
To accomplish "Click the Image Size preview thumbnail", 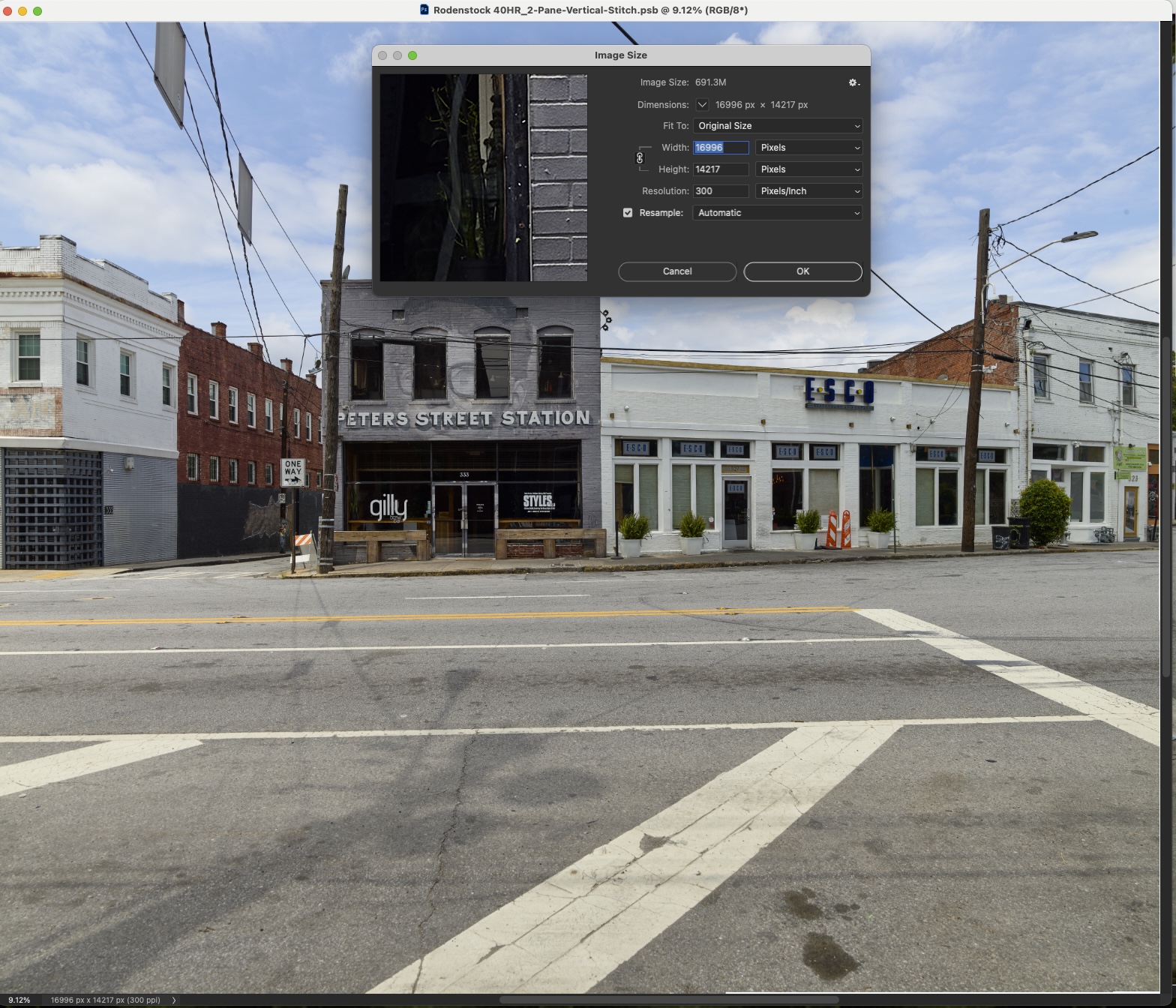I will pos(484,178).
